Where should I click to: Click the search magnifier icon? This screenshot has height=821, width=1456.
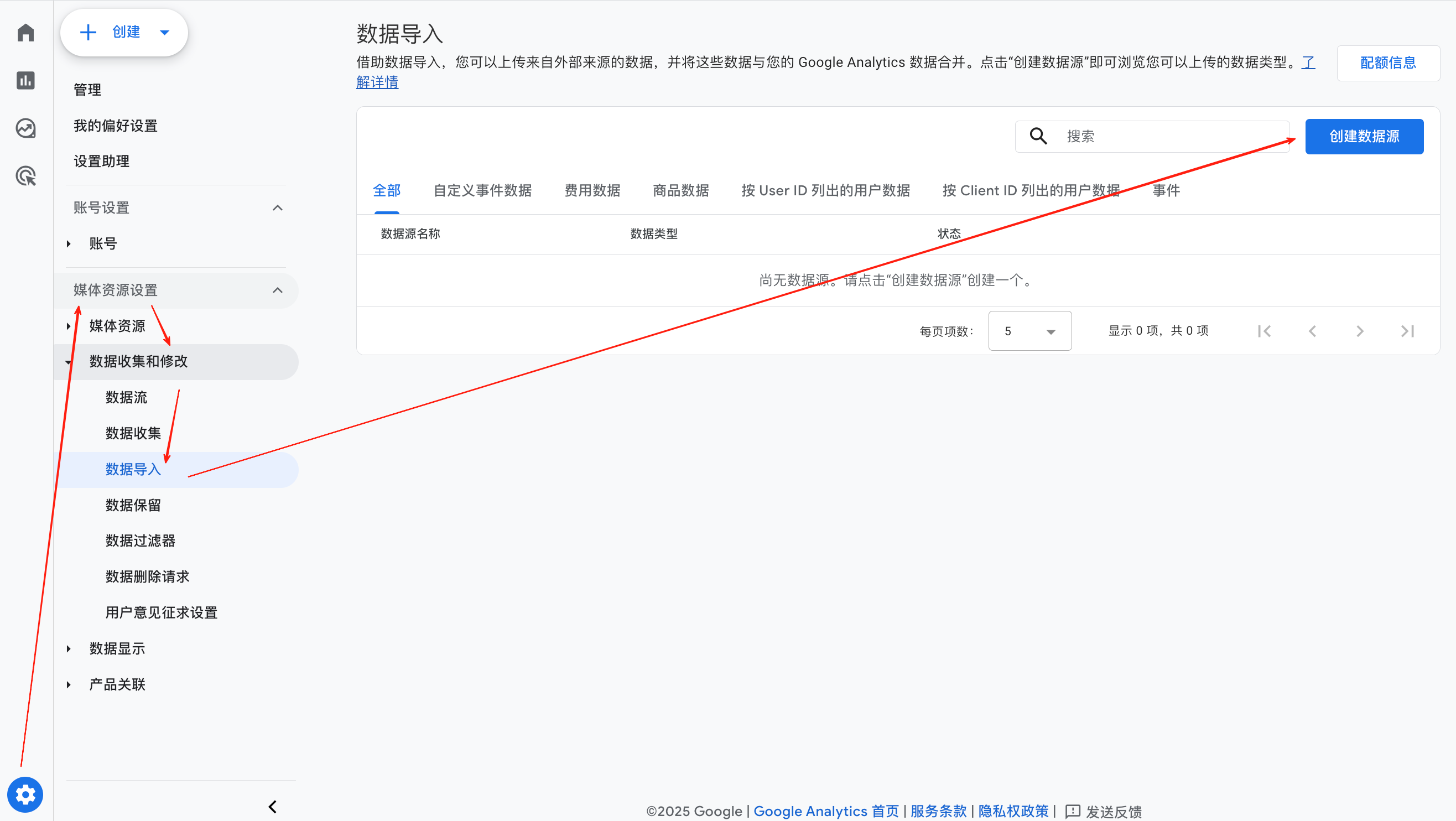pyautogui.click(x=1038, y=136)
